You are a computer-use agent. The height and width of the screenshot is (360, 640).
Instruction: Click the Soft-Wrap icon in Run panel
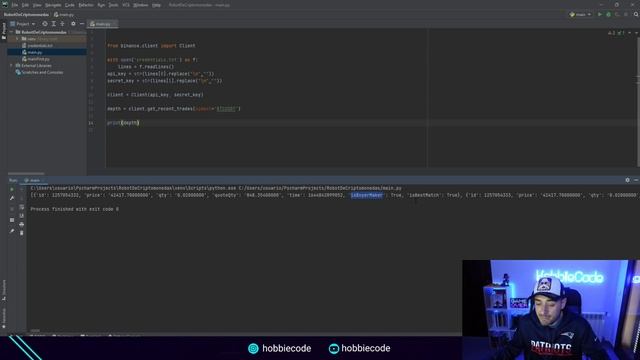(x=22, y=207)
